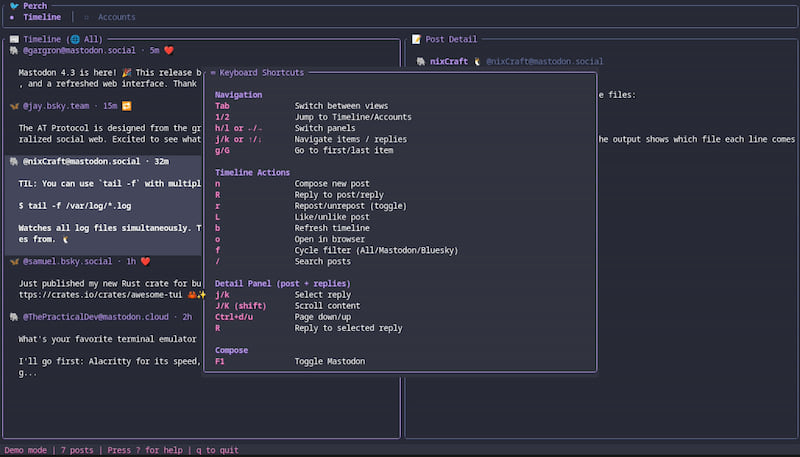The height and width of the screenshot is (457, 800).
Task: Click the 'Tab' shortcut key entry
Action: click(x=222, y=106)
